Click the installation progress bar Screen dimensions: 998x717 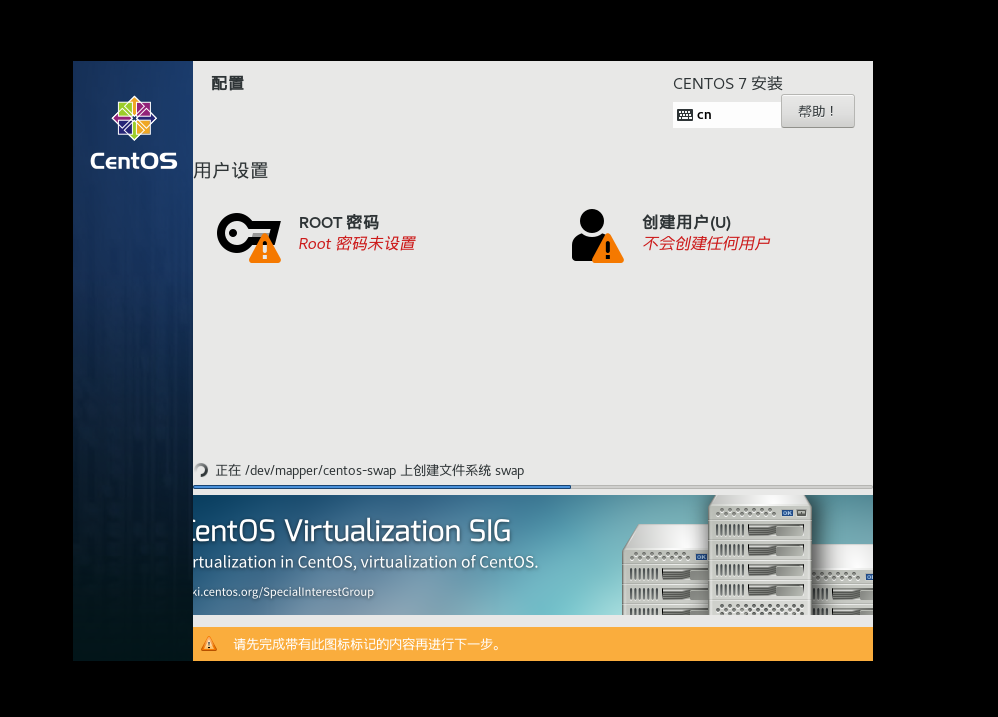pos(533,487)
